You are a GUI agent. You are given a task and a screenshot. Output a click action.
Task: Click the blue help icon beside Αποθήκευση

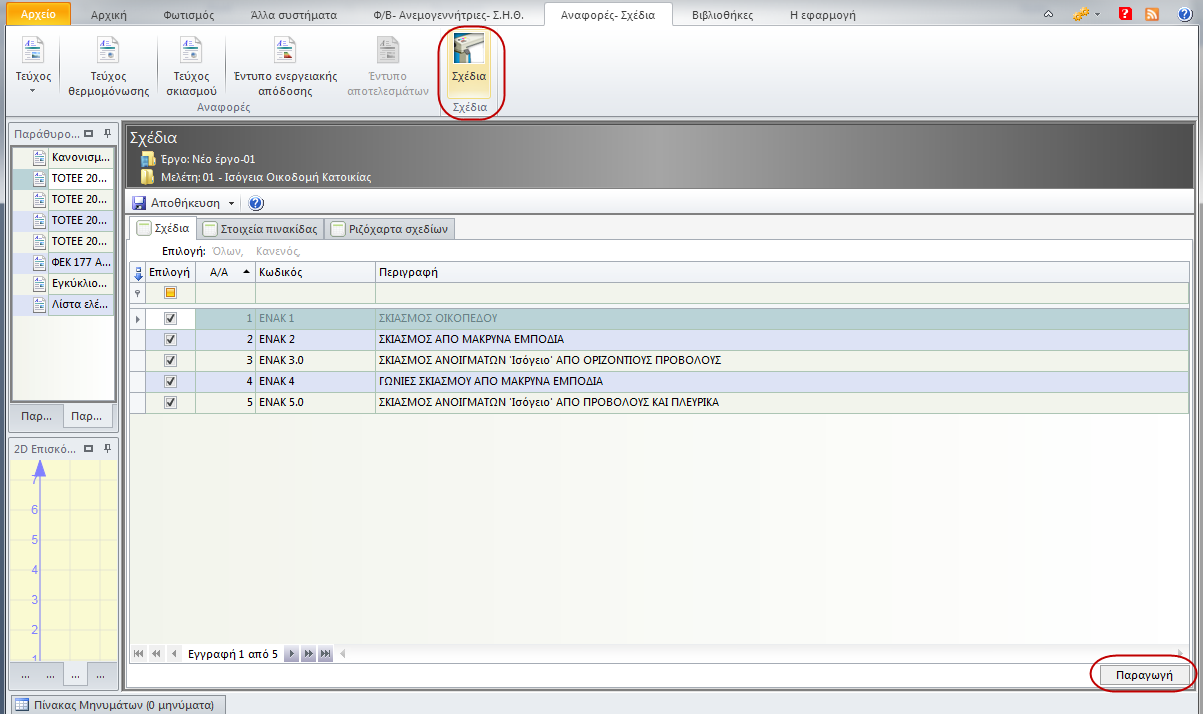[x=256, y=202]
